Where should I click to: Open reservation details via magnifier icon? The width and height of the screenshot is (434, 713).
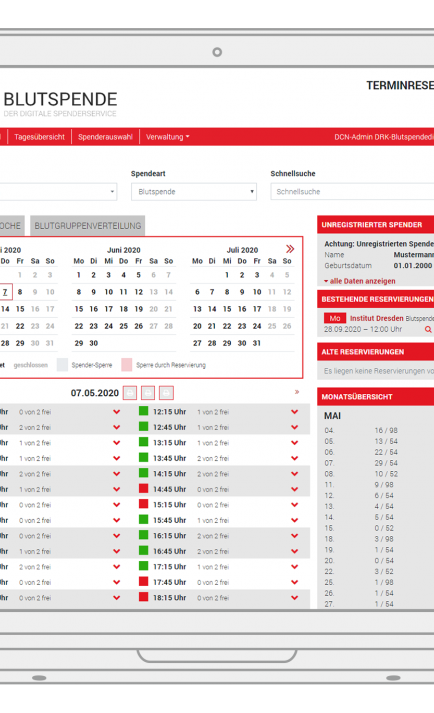428,329
